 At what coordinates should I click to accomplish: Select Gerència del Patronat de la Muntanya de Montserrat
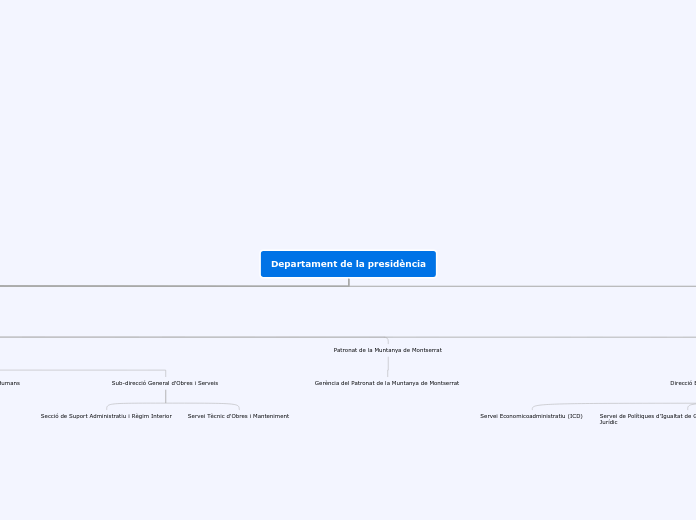[x=387, y=383]
